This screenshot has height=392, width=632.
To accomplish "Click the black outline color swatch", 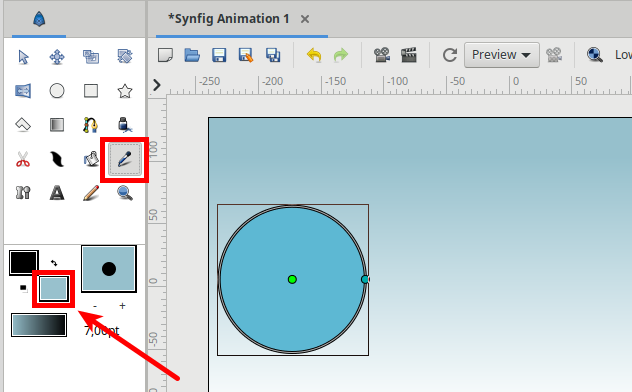I will click(24, 262).
